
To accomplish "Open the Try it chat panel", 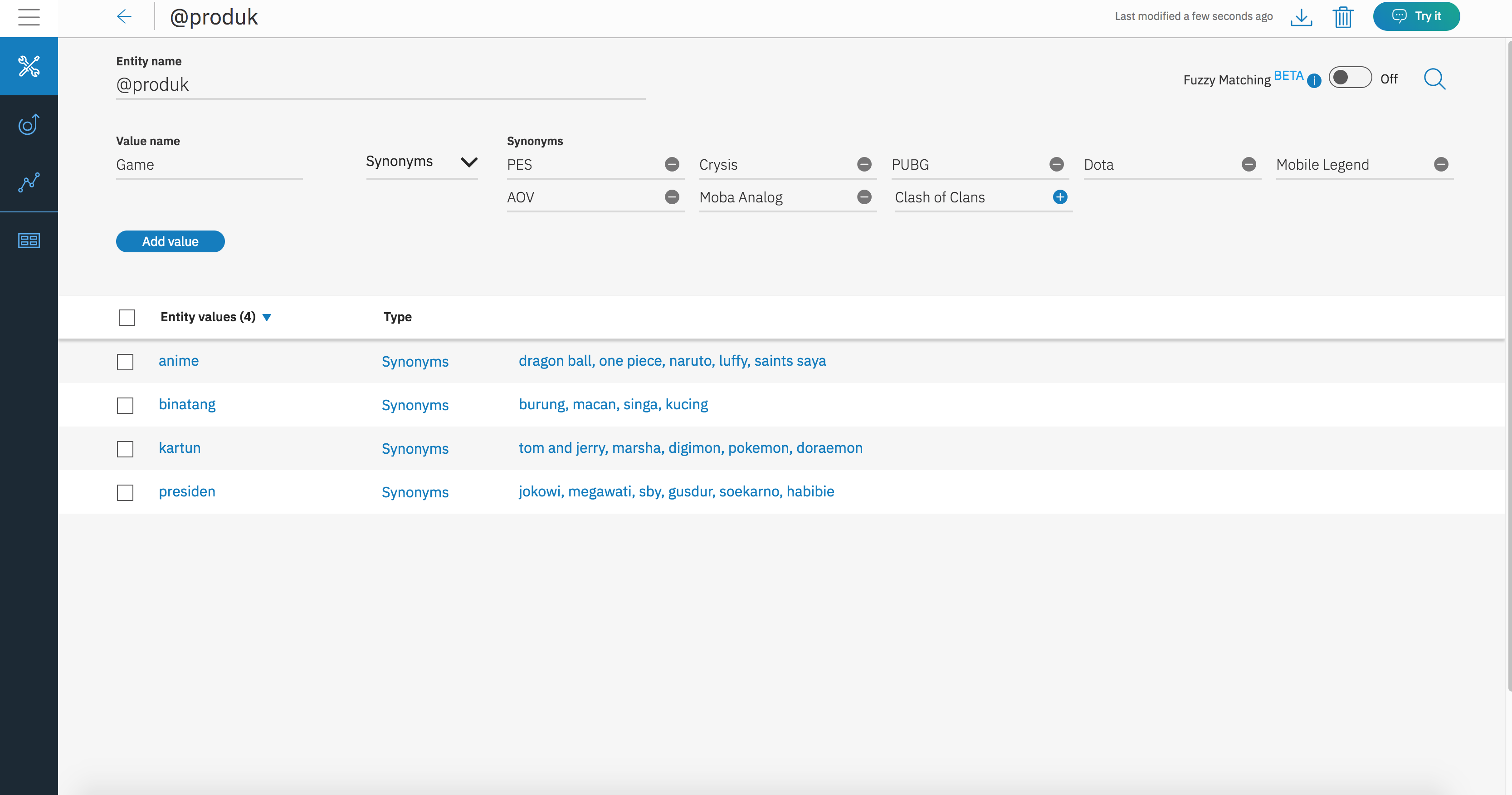I will click(1416, 16).
